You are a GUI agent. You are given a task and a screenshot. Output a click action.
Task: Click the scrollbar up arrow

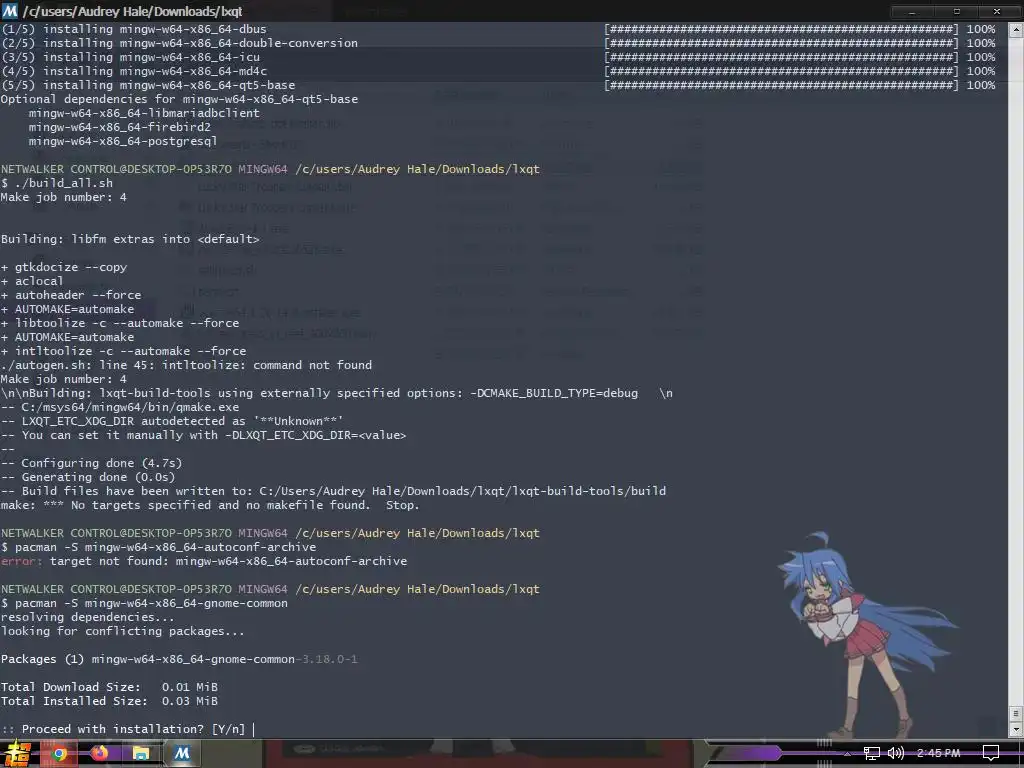[x=1016, y=29]
